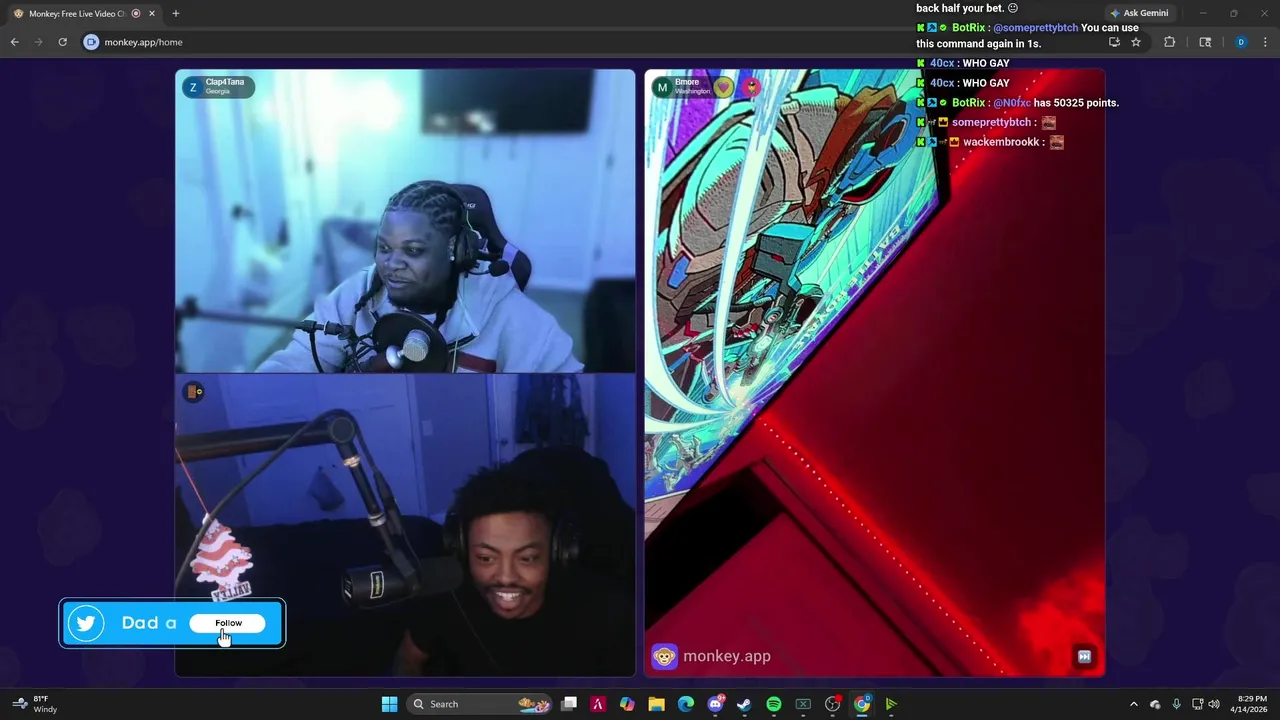Click the Bmore username label
The image size is (1280, 720).
(x=687, y=82)
